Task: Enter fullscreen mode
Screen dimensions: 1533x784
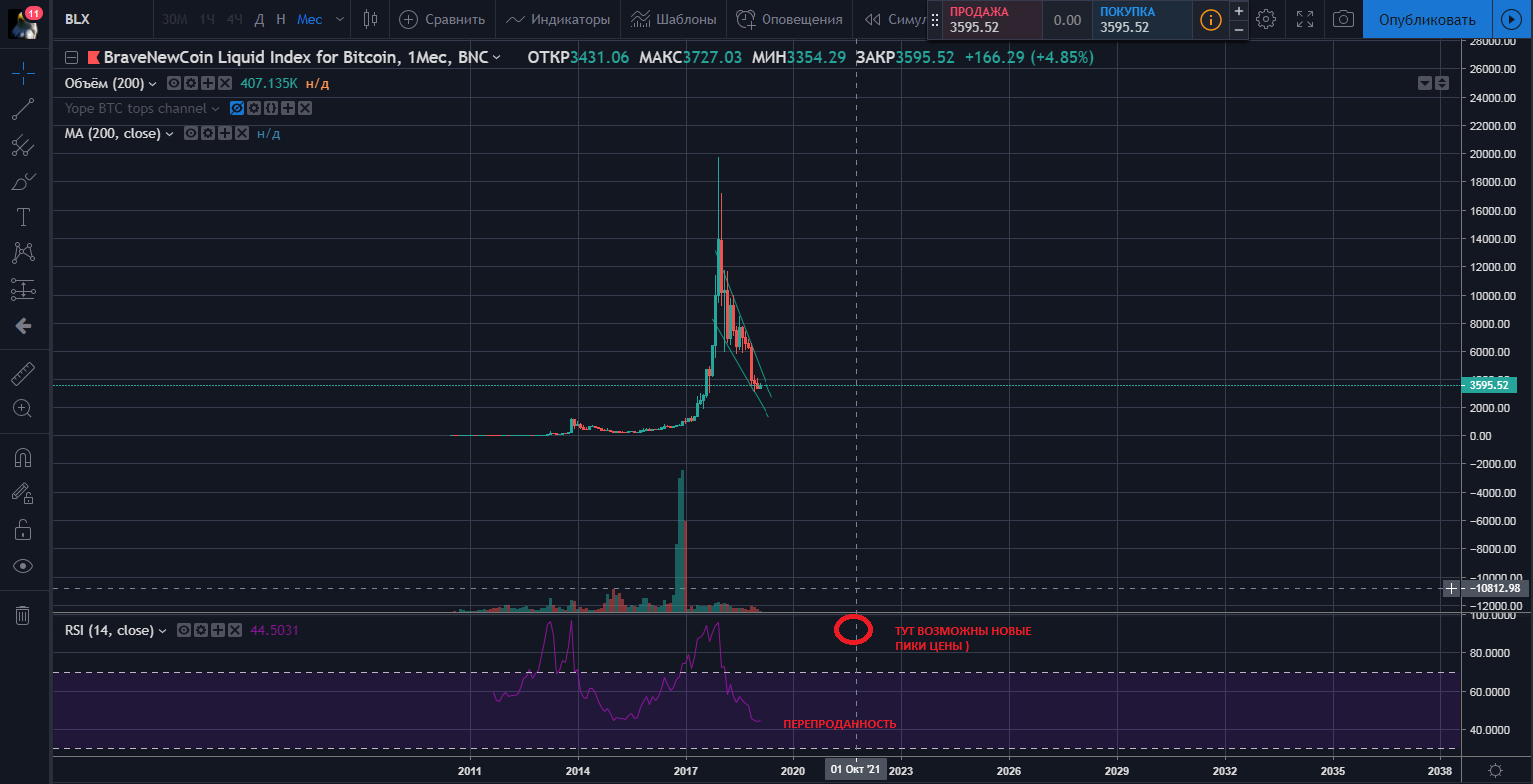Action: coord(1305,19)
